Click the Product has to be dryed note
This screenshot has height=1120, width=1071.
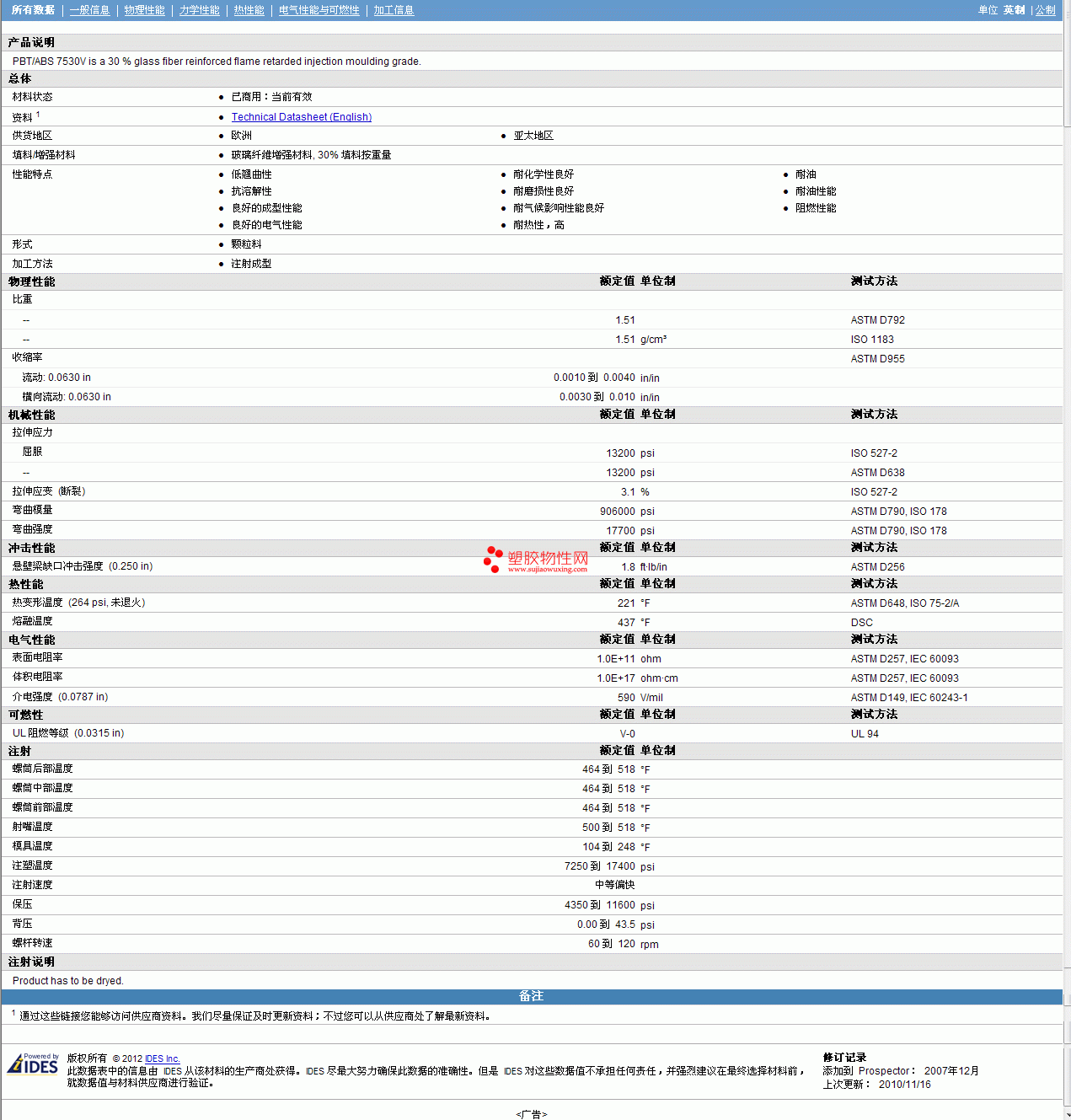point(68,981)
